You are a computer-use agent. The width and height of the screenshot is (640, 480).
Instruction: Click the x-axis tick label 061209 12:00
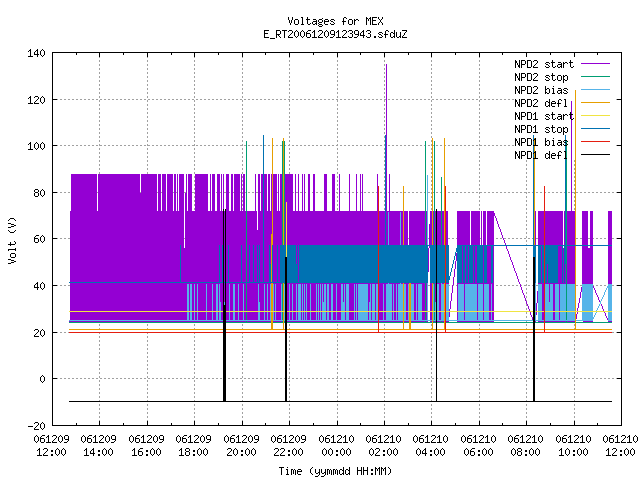click(x=51, y=446)
